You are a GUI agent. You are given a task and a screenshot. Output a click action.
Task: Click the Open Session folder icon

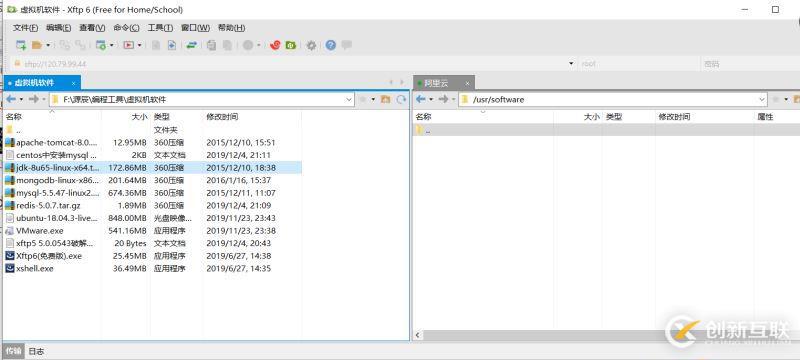(36, 45)
